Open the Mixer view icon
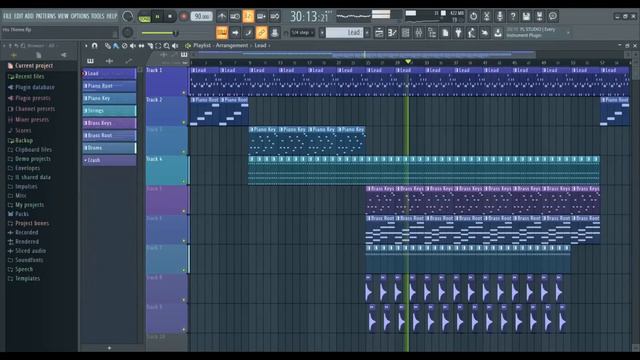640x360 pixels. (x=419, y=33)
